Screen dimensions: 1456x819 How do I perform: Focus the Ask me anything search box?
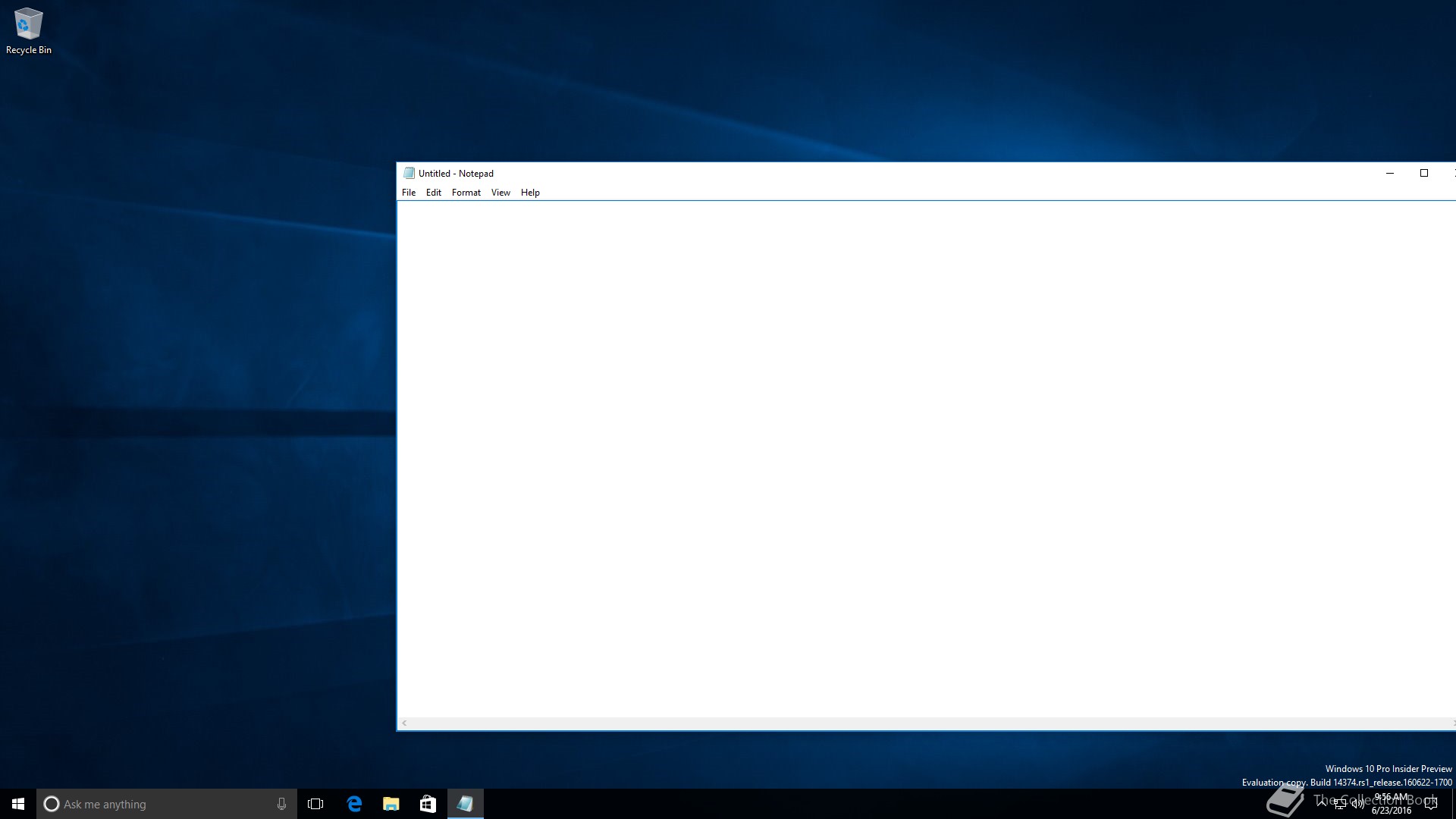(x=166, y=804)
